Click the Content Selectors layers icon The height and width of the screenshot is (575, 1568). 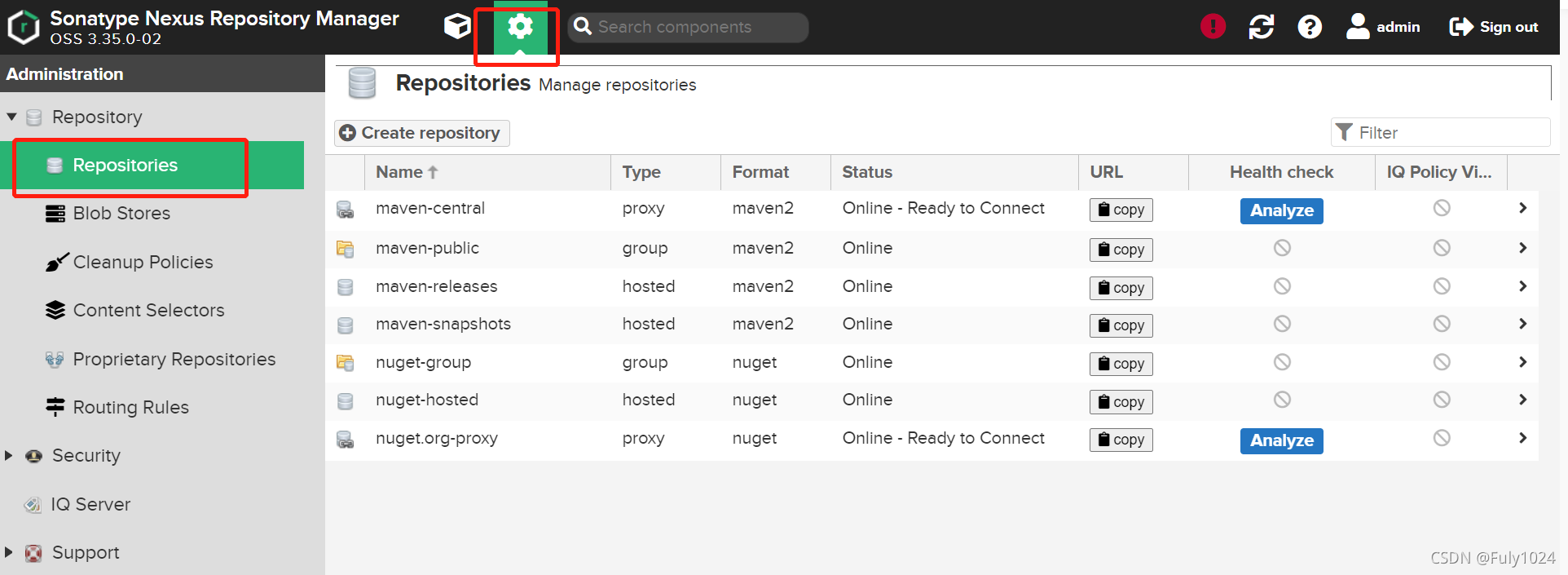click(55, 310)
